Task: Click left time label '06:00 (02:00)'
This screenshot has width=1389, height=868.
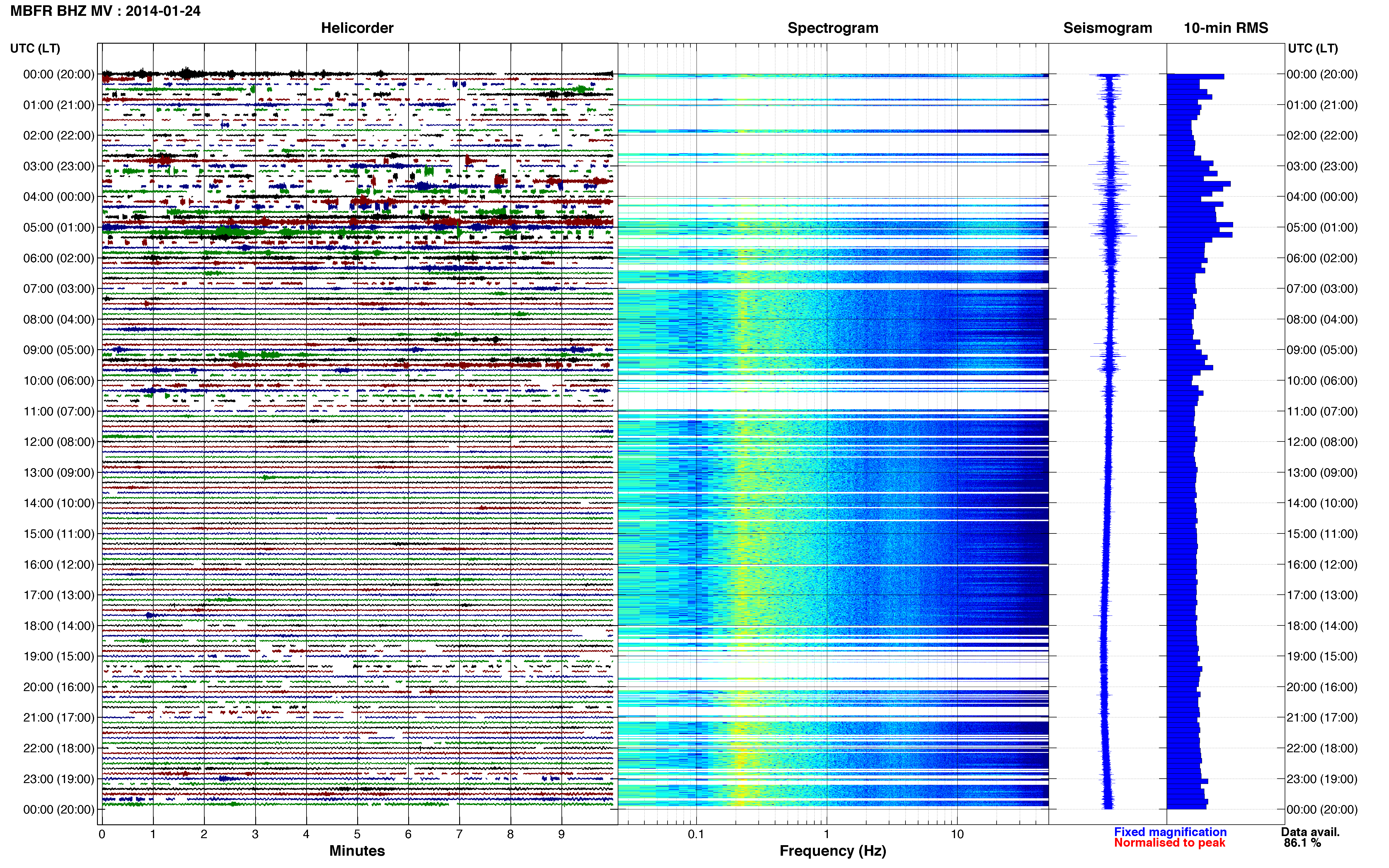Action: click(x=59, y=258)
